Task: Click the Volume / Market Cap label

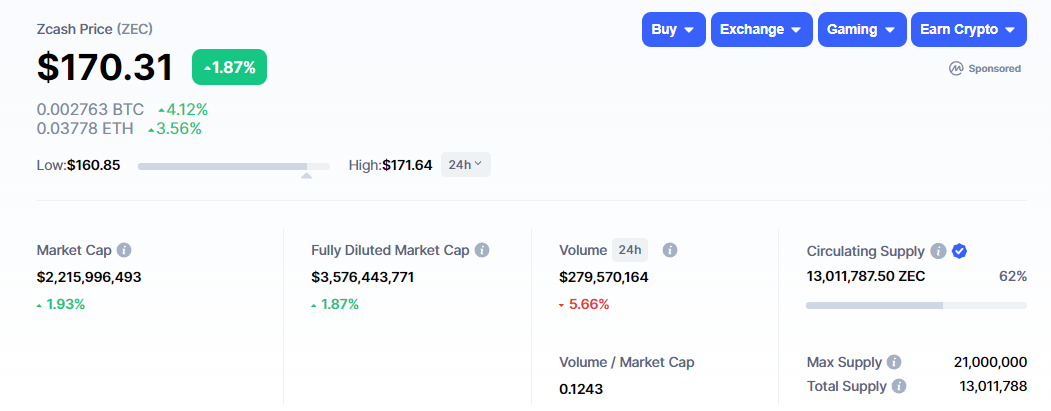Action: pyautogui.click(x=627, y=363)
